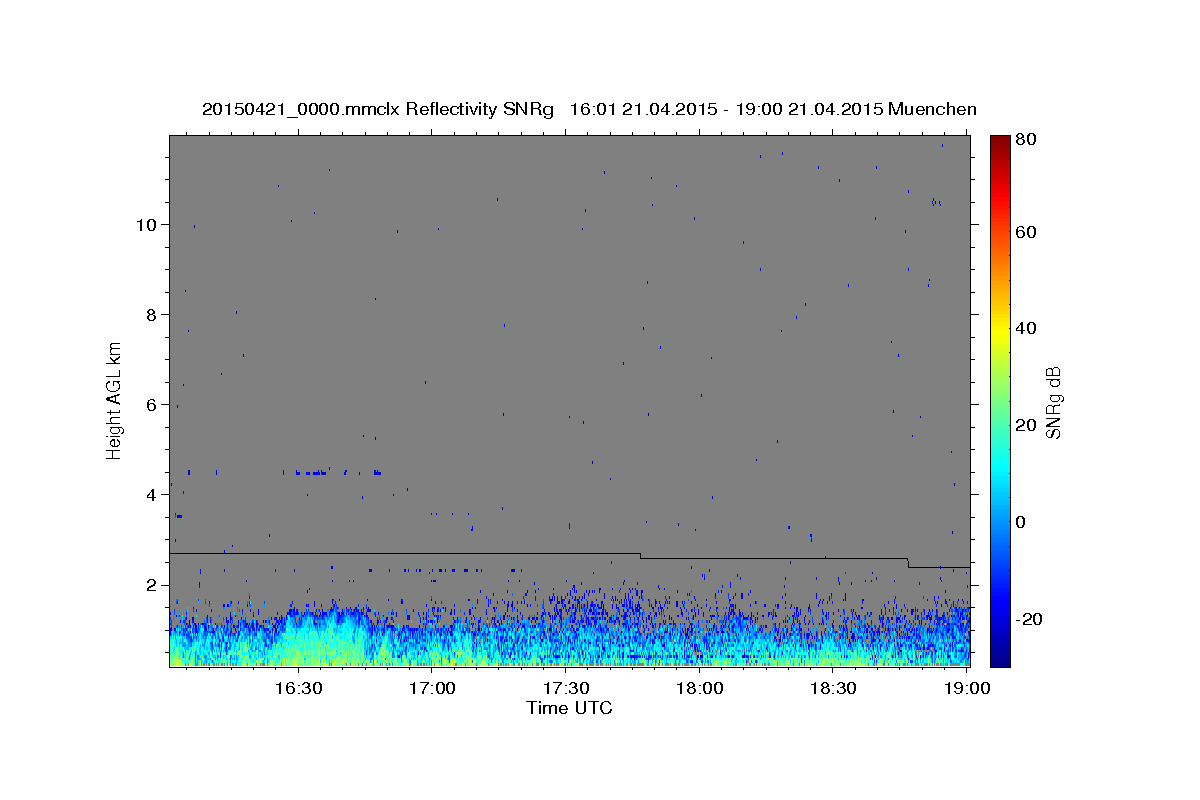Click the height tick label 2

tap(151, 585)
